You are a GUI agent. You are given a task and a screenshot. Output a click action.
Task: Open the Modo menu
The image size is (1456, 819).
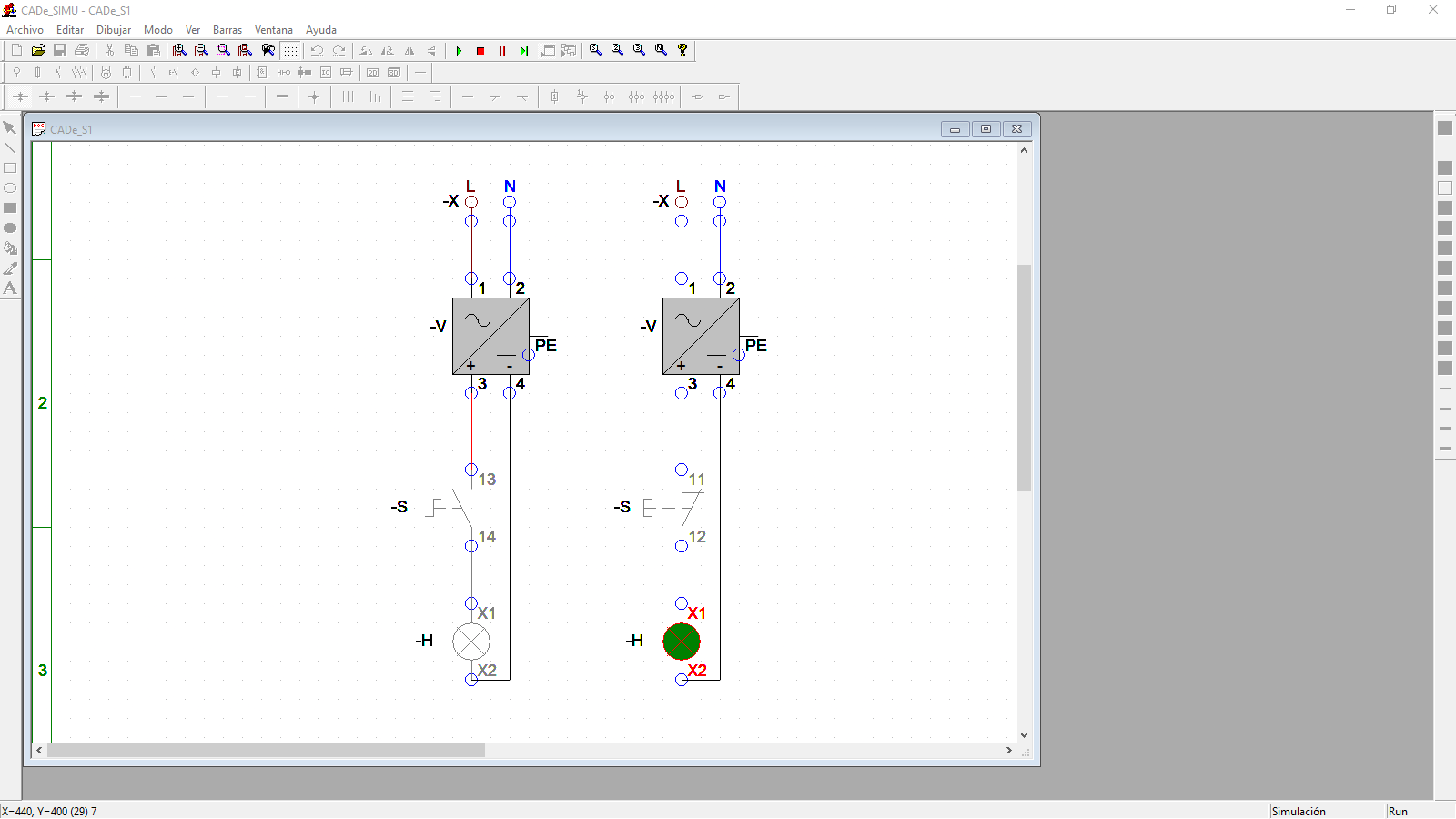[x=158, y=30]
